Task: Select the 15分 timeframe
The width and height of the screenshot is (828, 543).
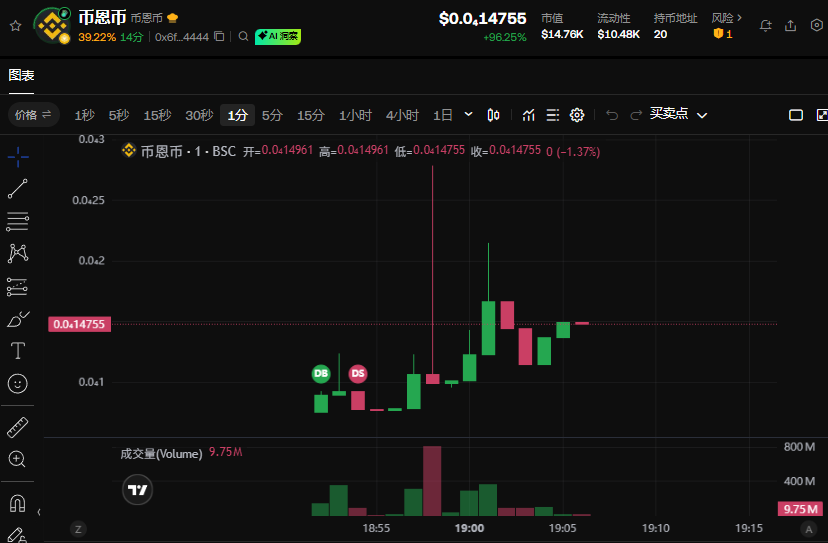Action: point(311,115)
